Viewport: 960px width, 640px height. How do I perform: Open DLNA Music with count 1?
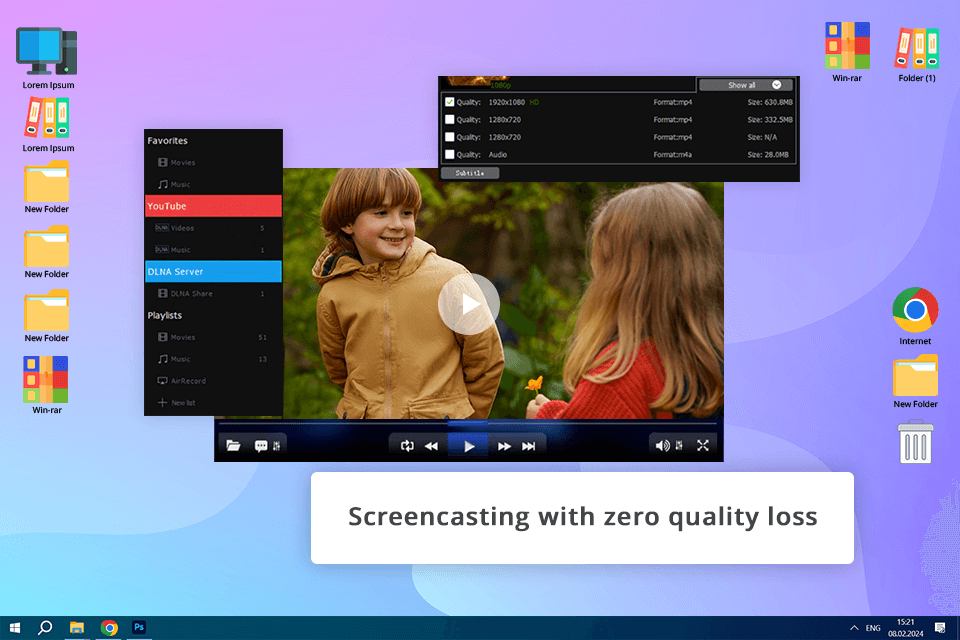[213, 250]
